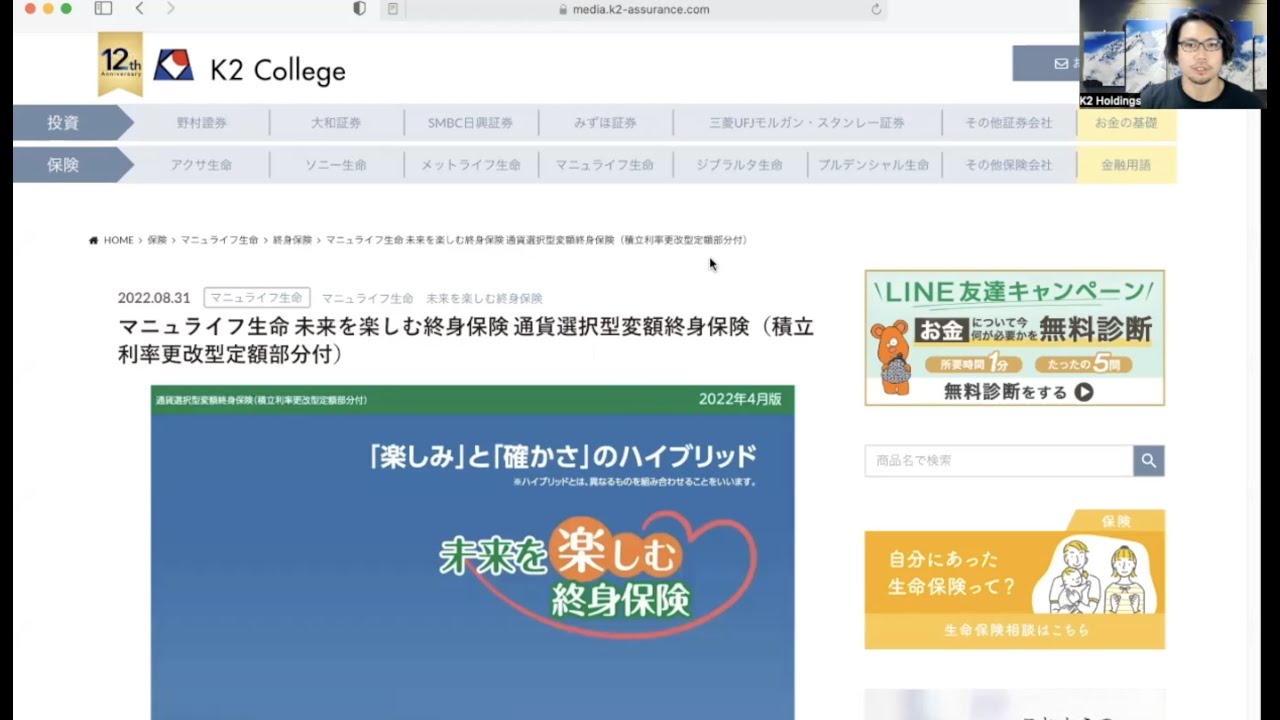This screenshot has height=720, width=1280.
Task: Open 保険 in the breadcrumb trail
Action: pos(157,240)
